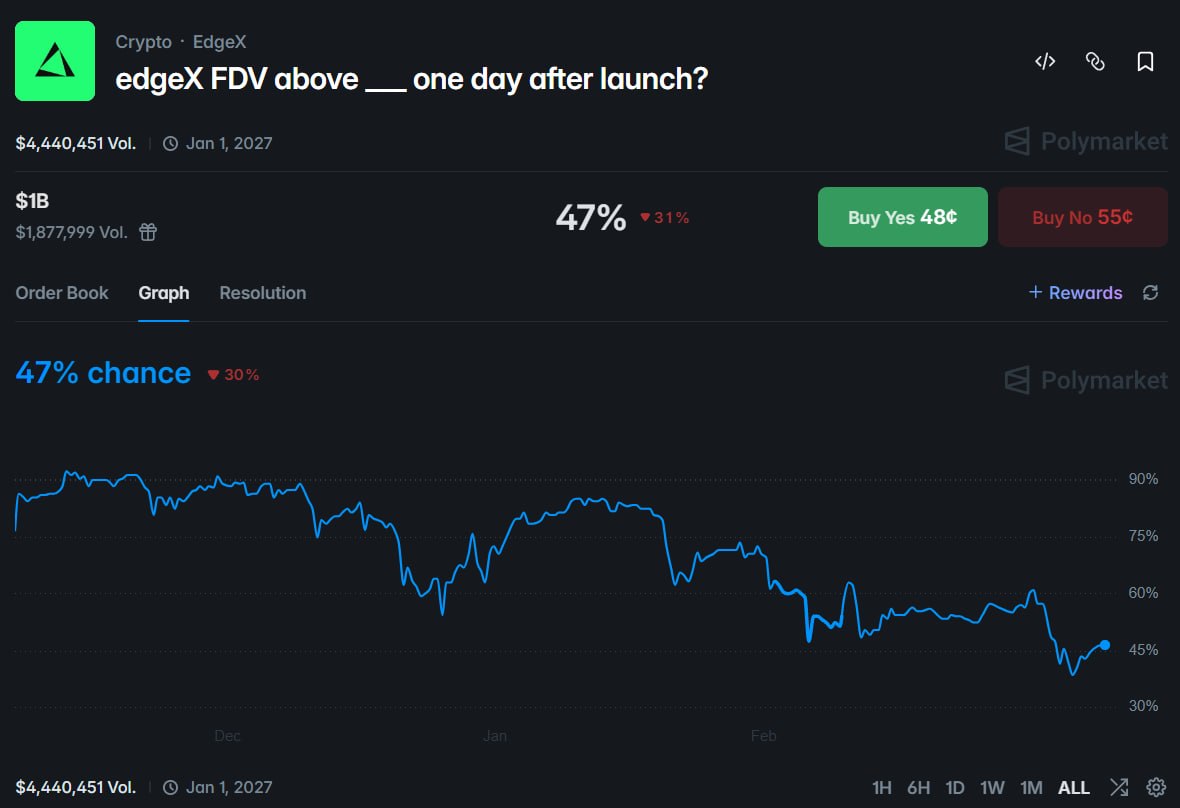Switch to the Order Book tab
Screen dimensions: 1180x808
click(x=62, y=293)
